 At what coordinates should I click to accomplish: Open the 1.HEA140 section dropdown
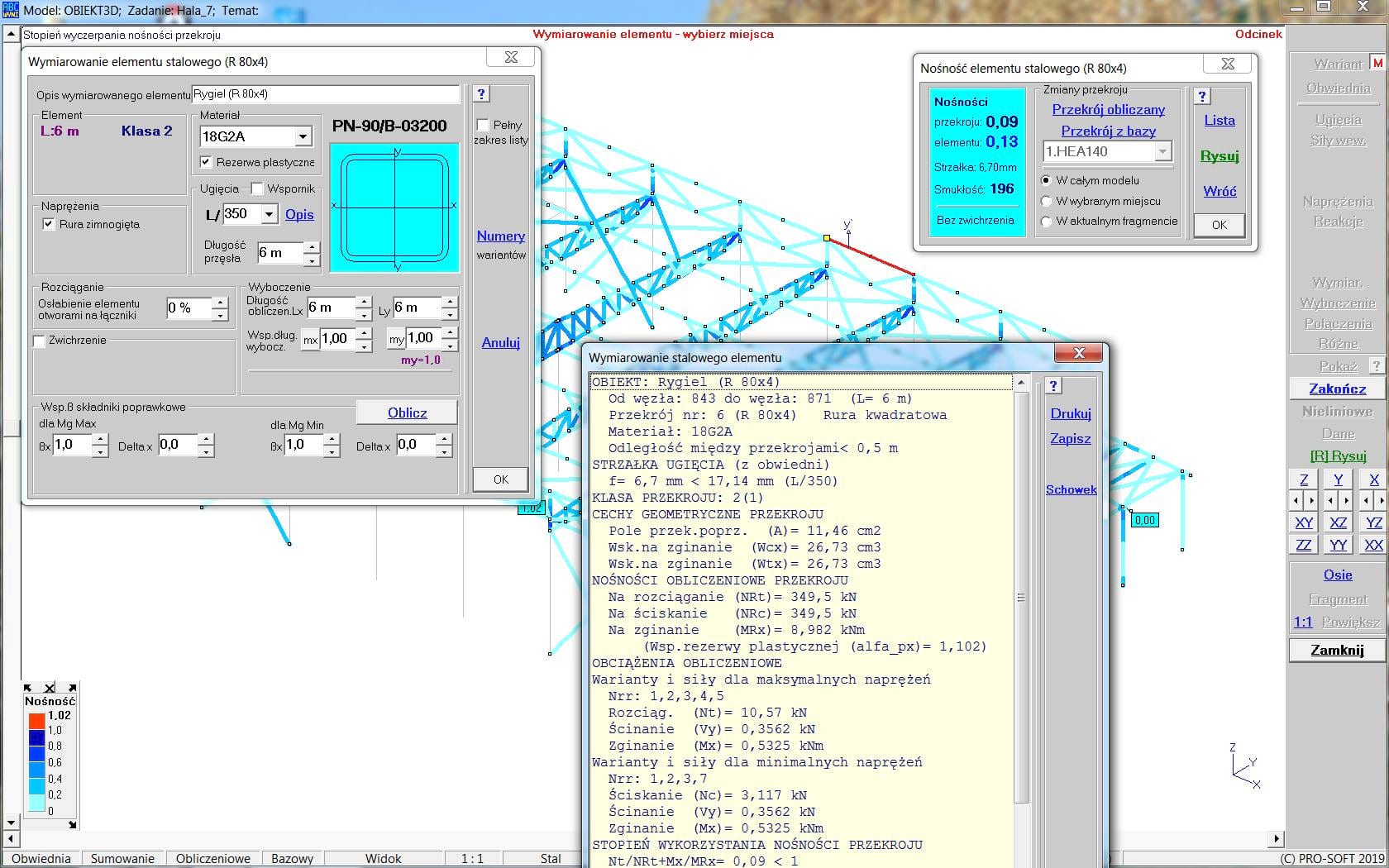pyautogui.click(x=1162, y=151)
